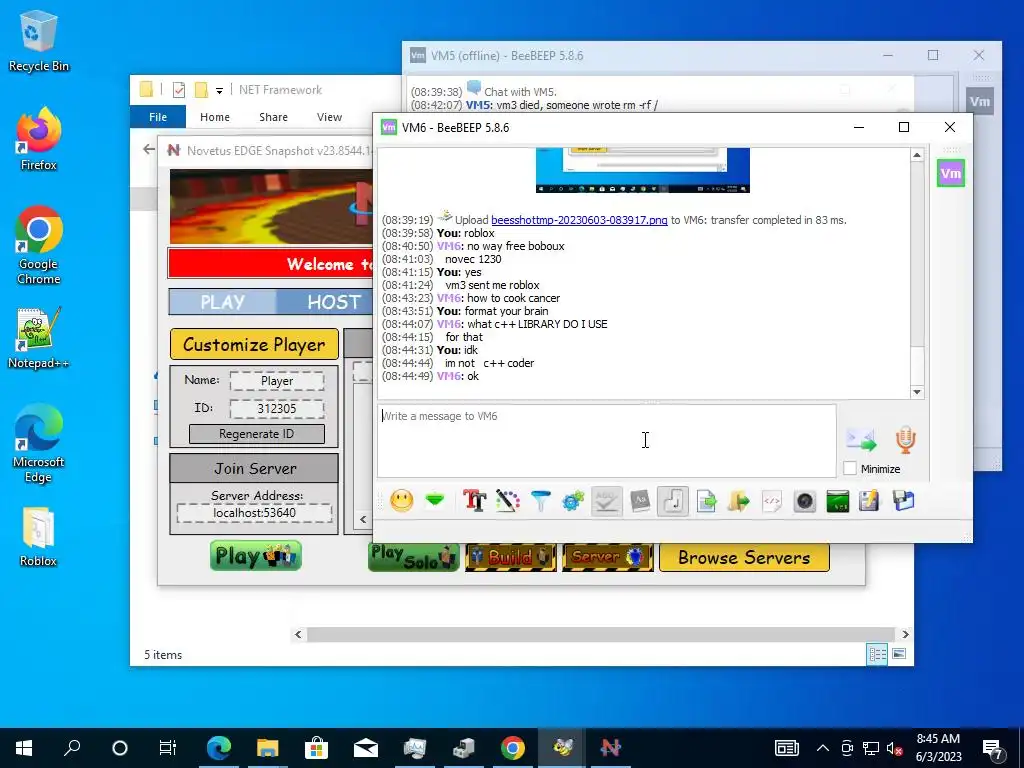Screen dimensions: 1024x768
Task: Open the View ribbon tab in Explorer
Action: coord(329,117)
